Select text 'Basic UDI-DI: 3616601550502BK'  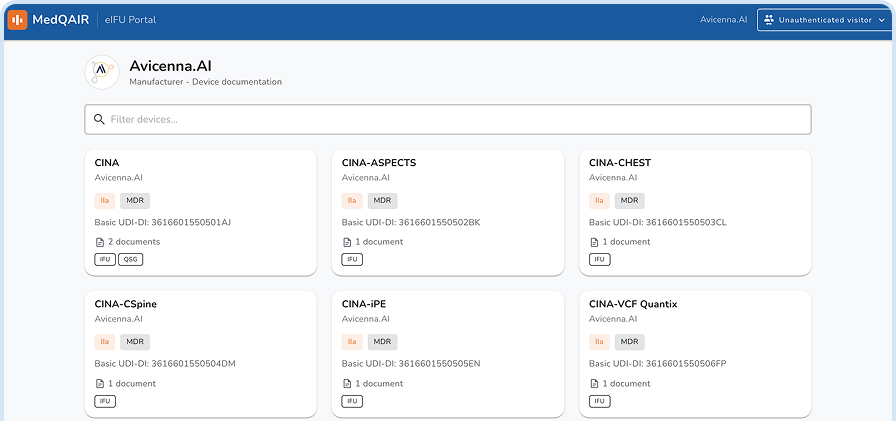click(x=411, y=222)
